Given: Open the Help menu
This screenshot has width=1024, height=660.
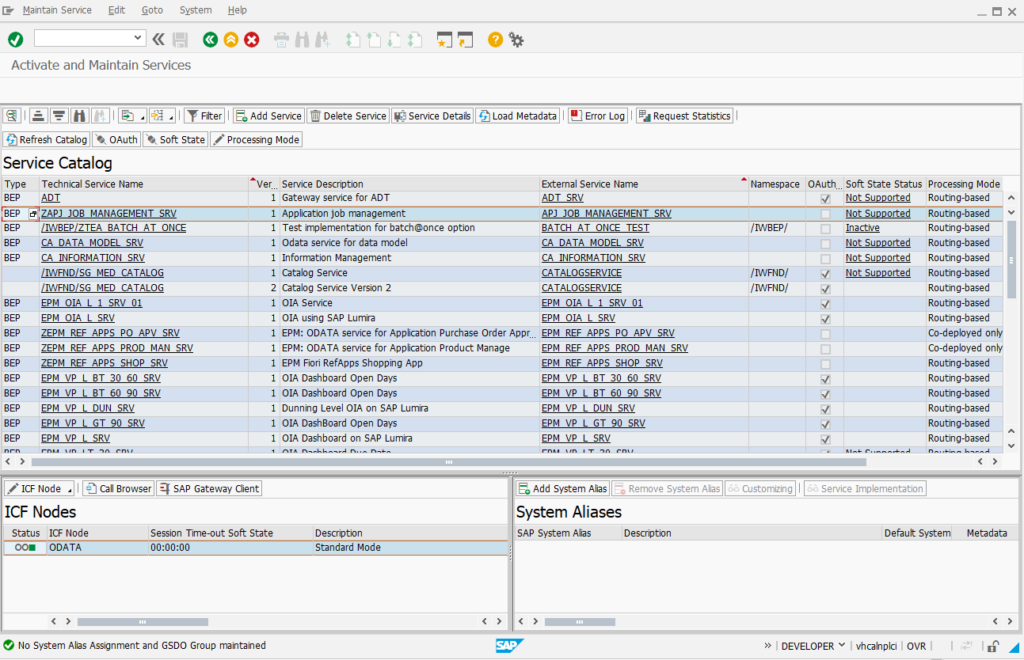Looking at the screenshot, I should pos(237,10).
